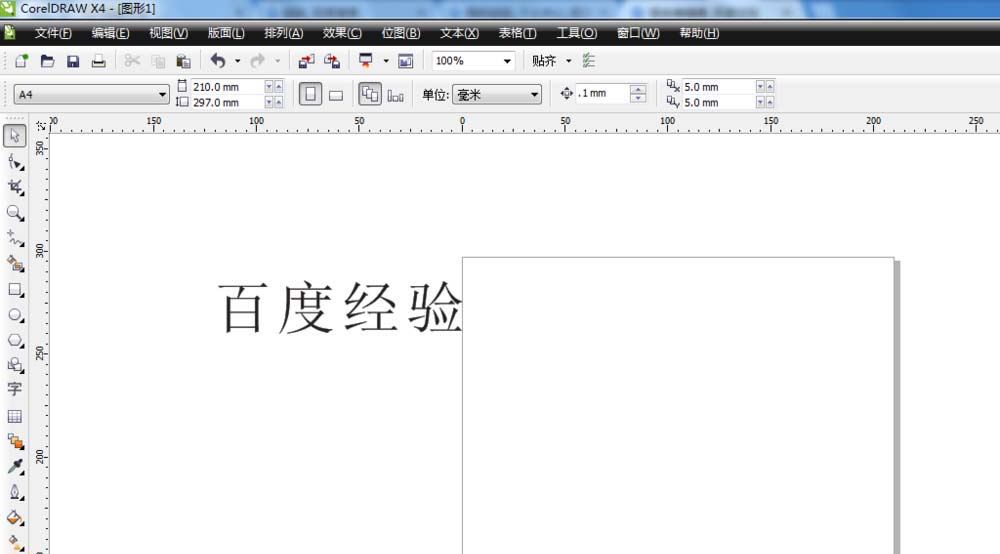Open snap options icon next to 贴齐
1000x554 pixels.
point(589,61)
